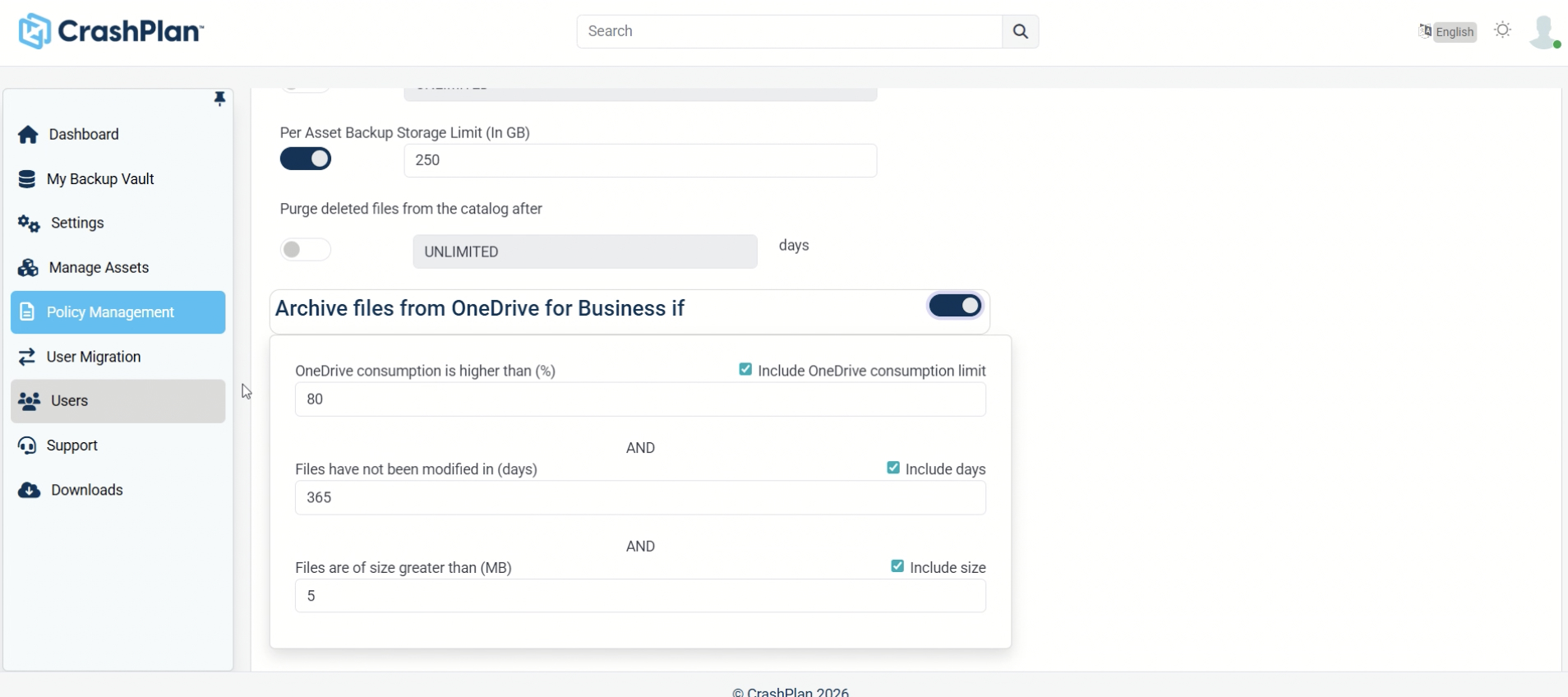The width and height of the screenshot is (1568, 697).
Task: Click the Settings gears icon
Action: pyautogui.click(x=29, y=224)
